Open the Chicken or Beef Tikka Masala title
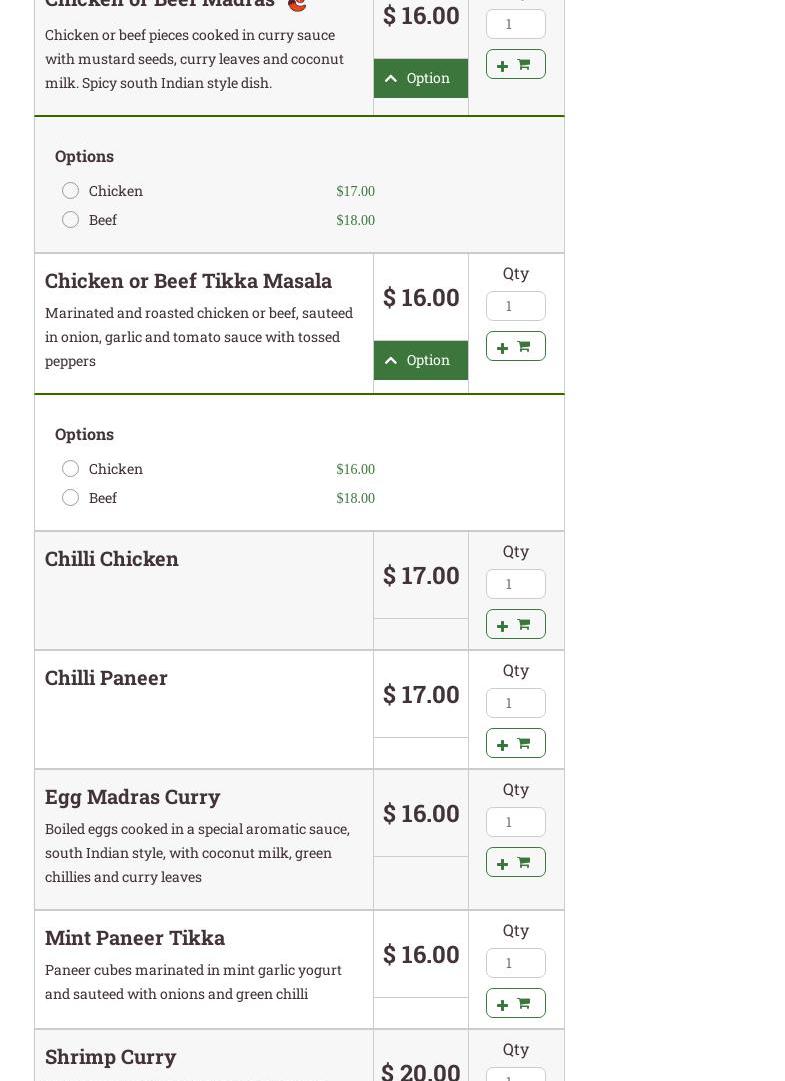The width and height of the screenshot is (785, 1081). [188, 281]
